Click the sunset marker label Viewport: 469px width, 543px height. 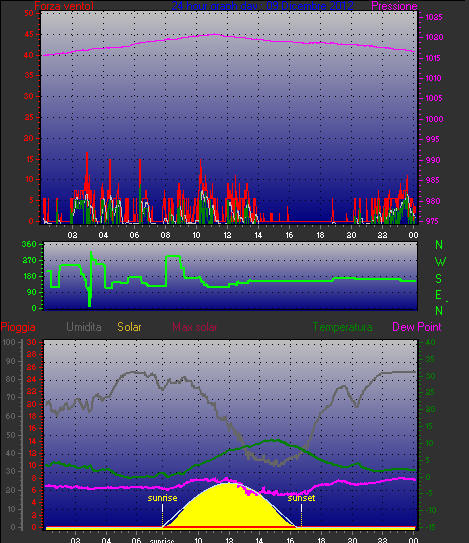click(x=301, y=498)
